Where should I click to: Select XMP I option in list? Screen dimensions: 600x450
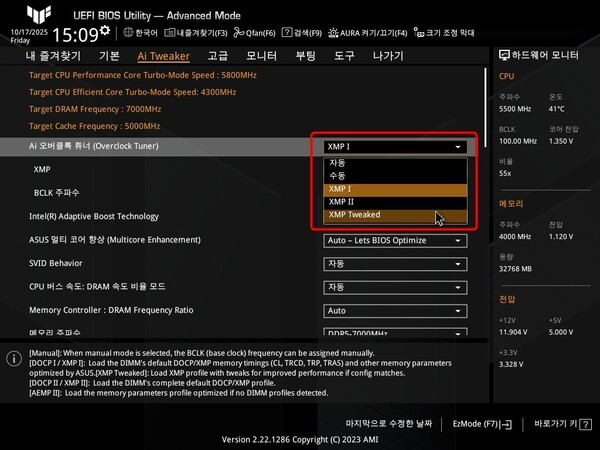coord(395,189)
